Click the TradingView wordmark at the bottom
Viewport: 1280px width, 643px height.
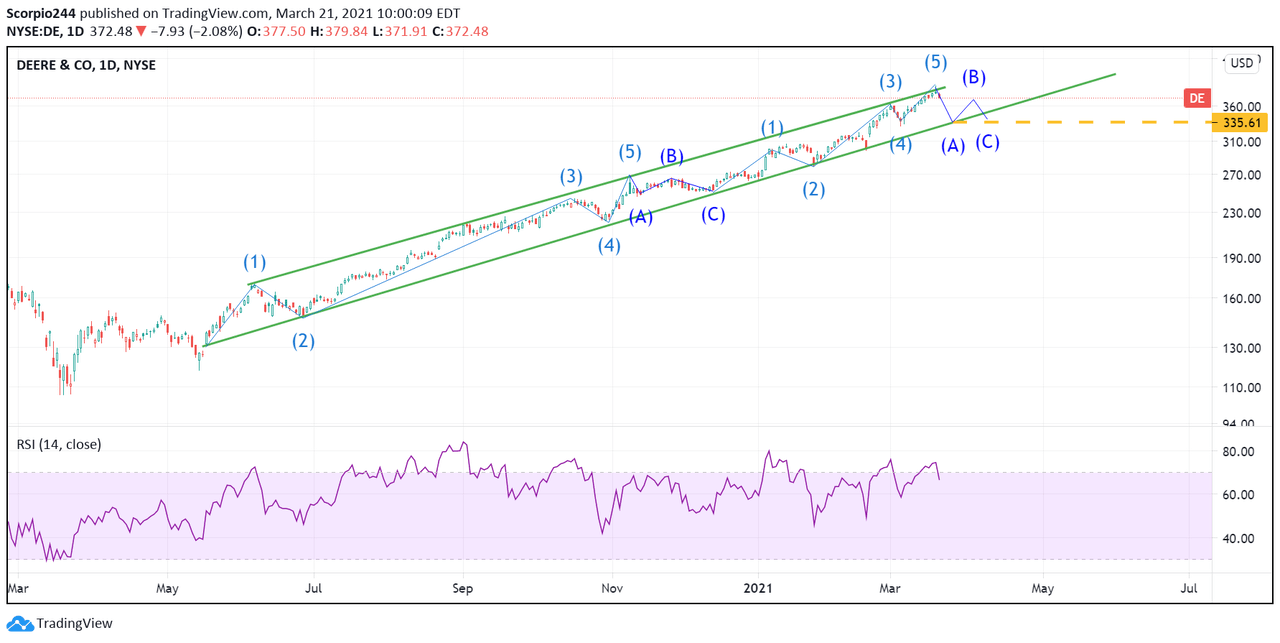tap(76, 624)
